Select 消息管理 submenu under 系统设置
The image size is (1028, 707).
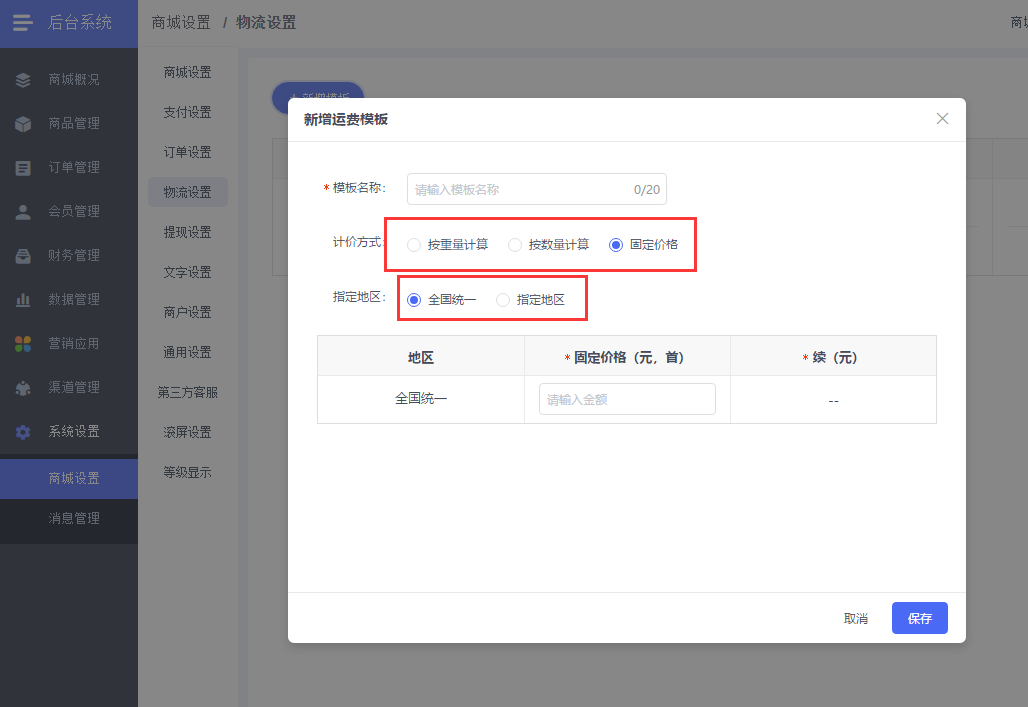pyautogui.click(x=69, y=519)
